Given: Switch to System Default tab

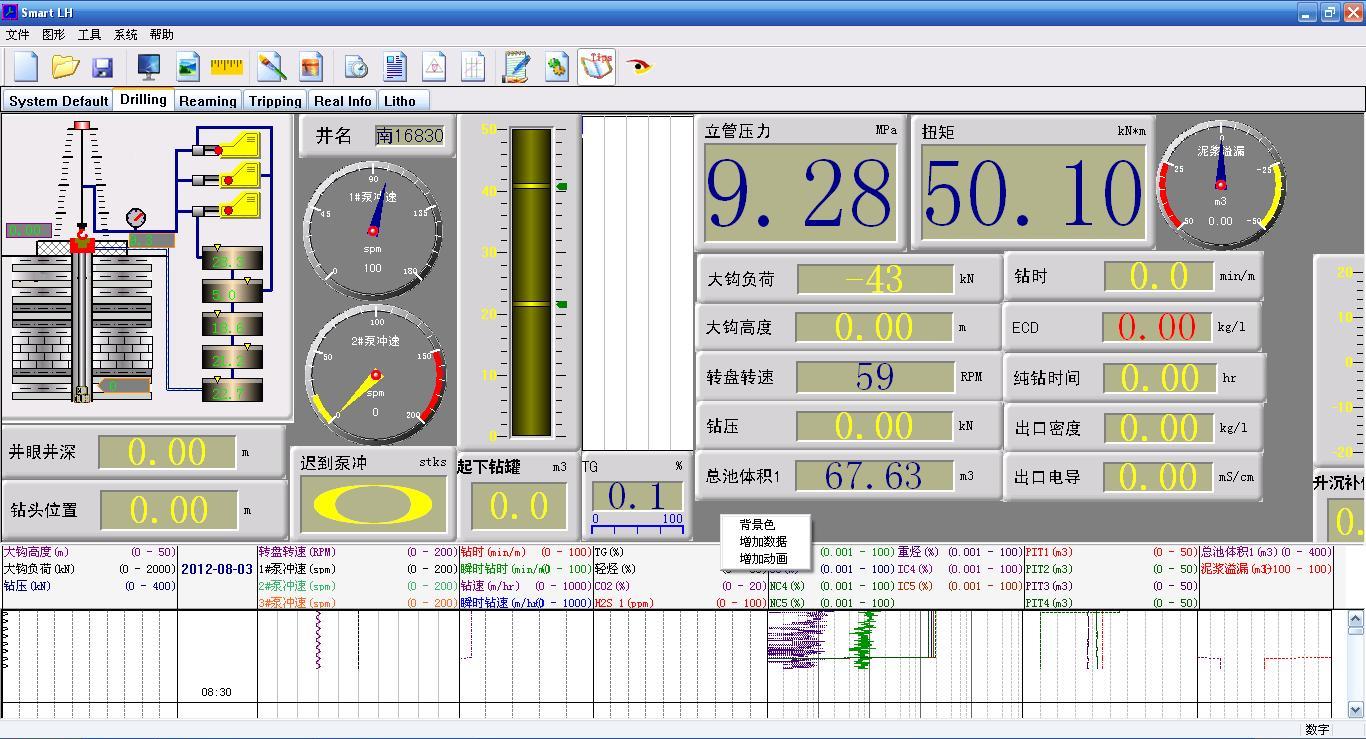Looking at the screenshot, I should pos(58,101).
